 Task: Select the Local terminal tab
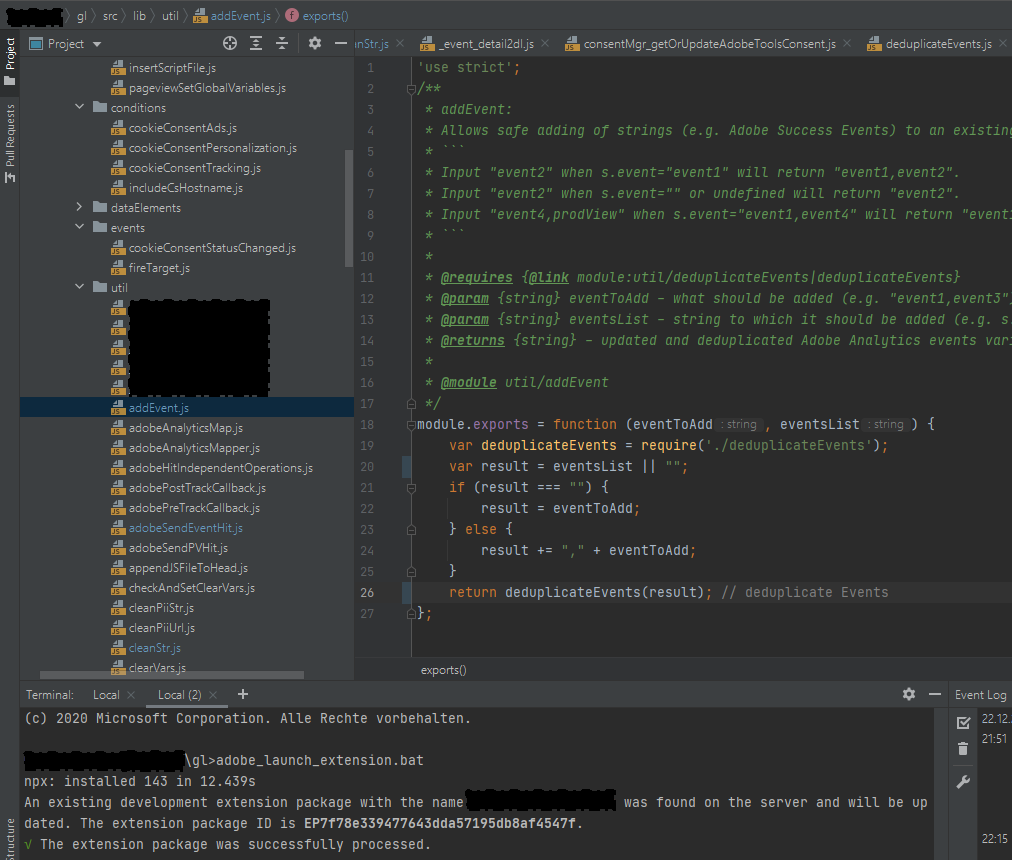click(106, 695)
